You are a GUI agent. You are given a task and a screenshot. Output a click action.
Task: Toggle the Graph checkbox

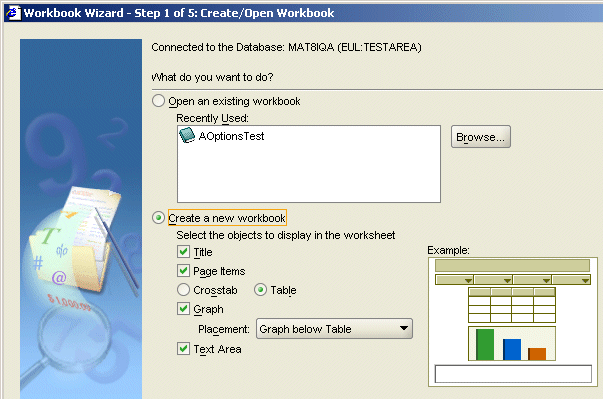[x=183, y=309]
